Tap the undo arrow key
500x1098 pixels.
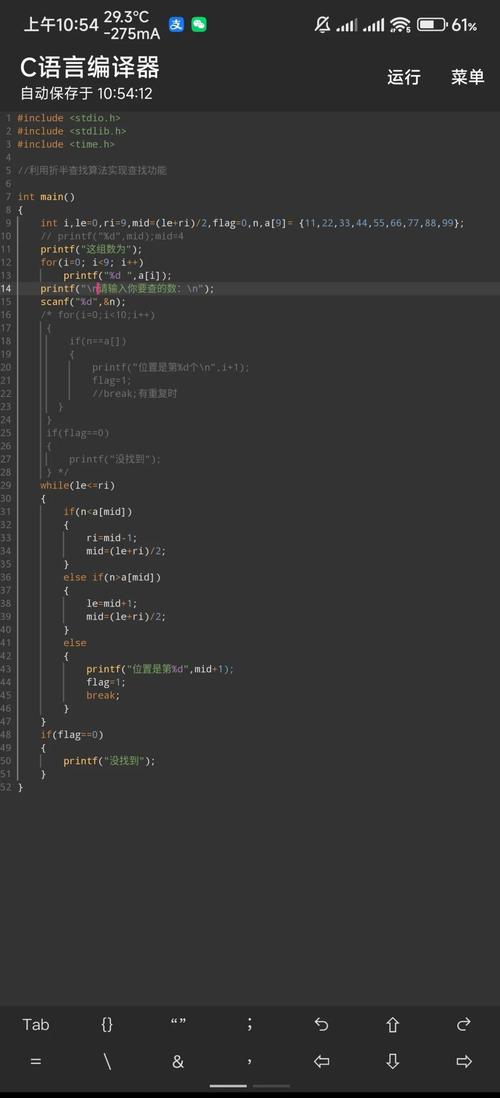tap(321, 1024)
